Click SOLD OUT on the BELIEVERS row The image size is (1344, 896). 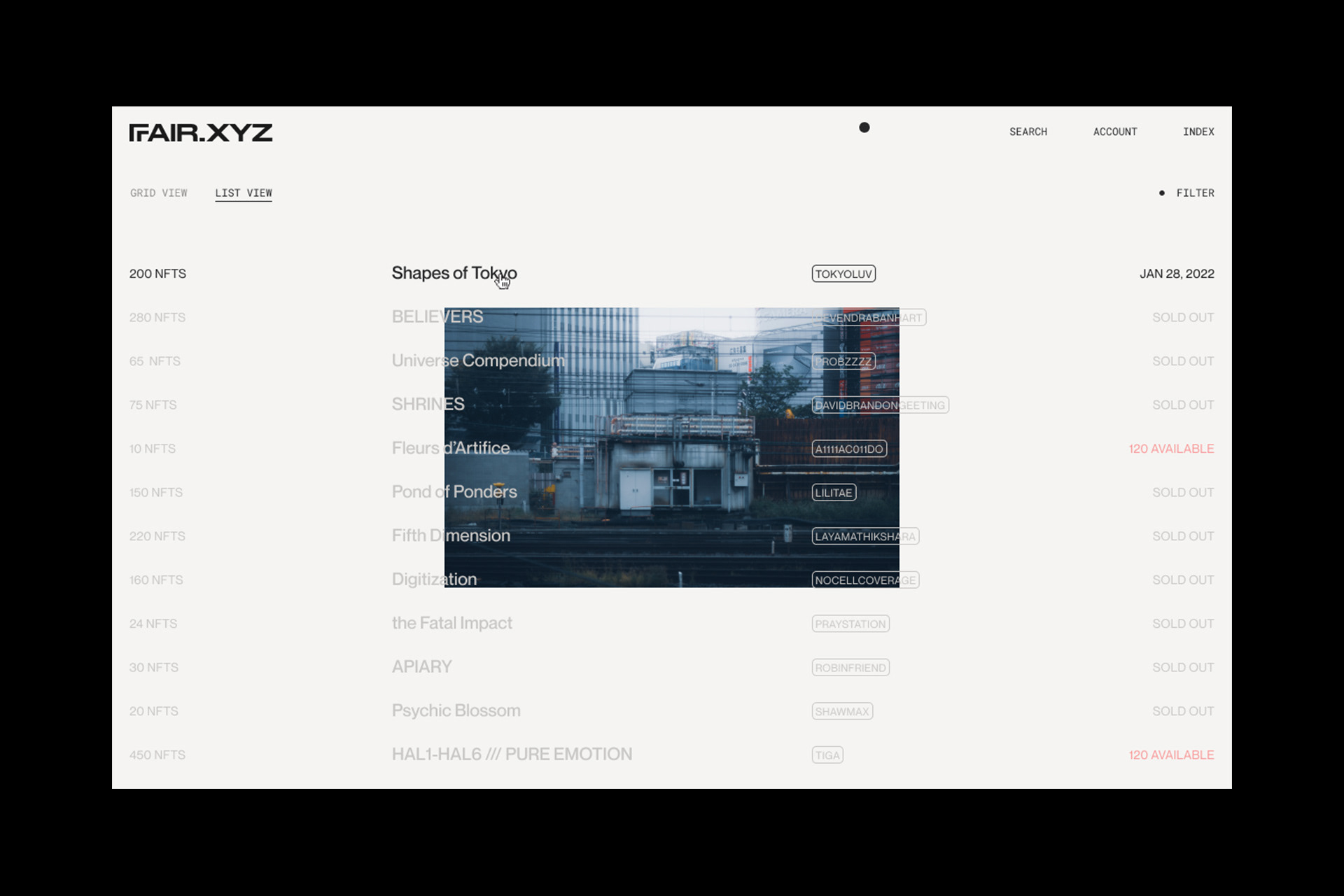[x=1183, y=318]
